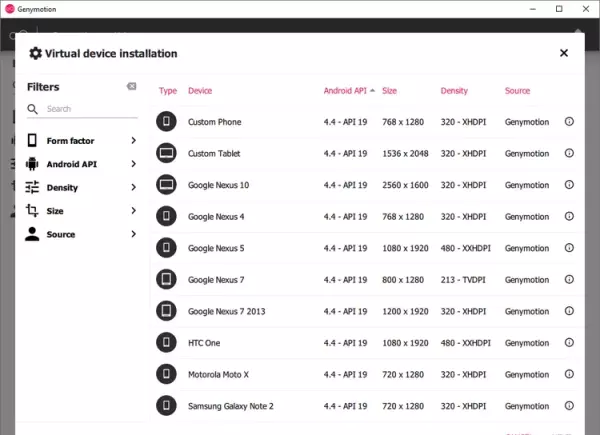
Task: Click the phone icon for Google Nexus 5
Action: tap(166, 248)
